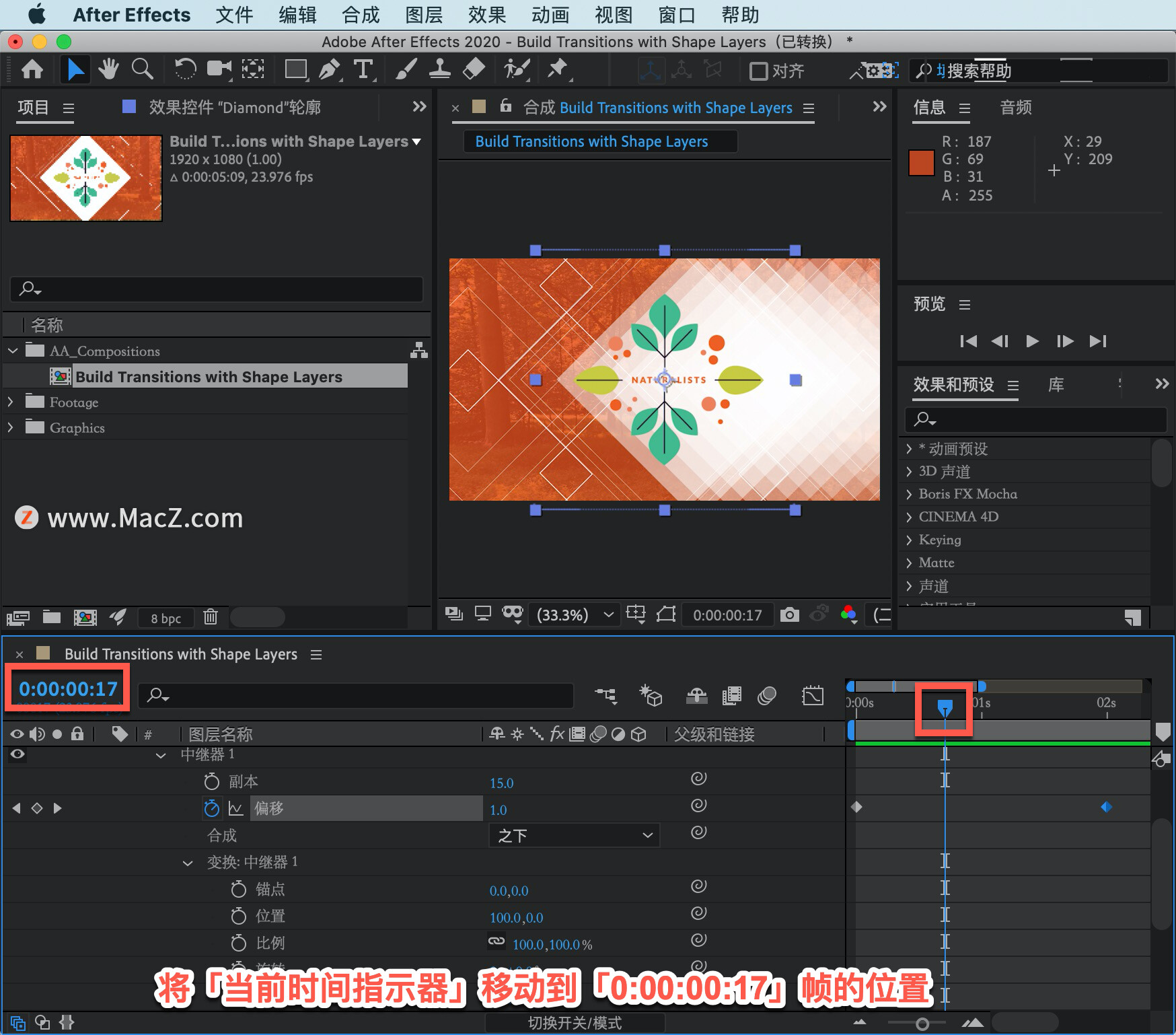Play the preview
The height and width of the screenshot is (1035, 1176).
click(x=1032, y=341)
